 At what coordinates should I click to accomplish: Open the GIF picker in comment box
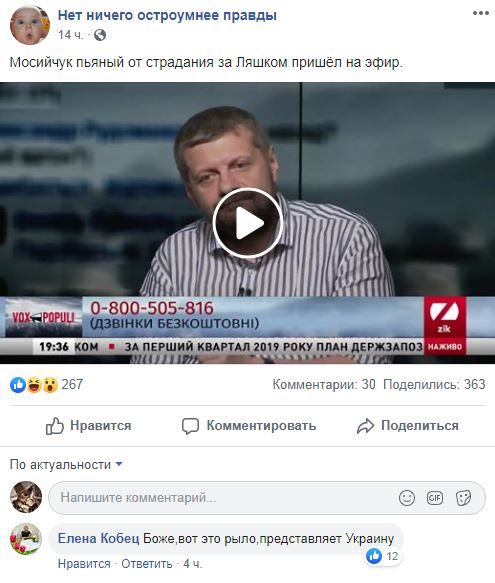(435, 497)
